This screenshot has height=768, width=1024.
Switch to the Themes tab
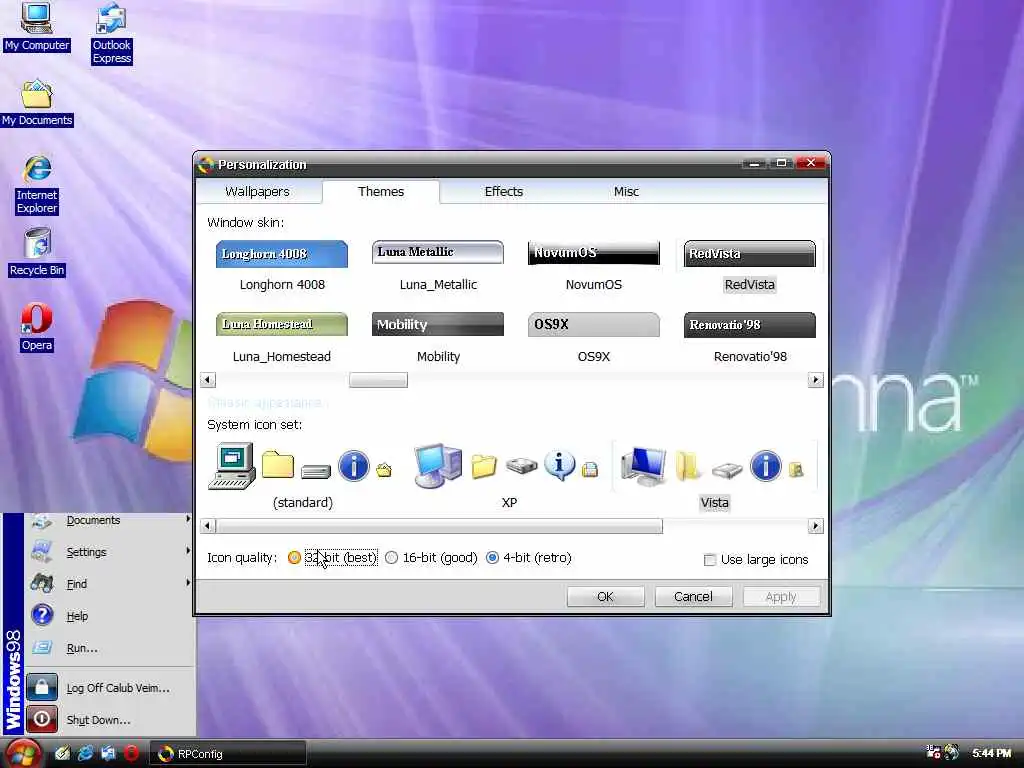coord(381,191)
